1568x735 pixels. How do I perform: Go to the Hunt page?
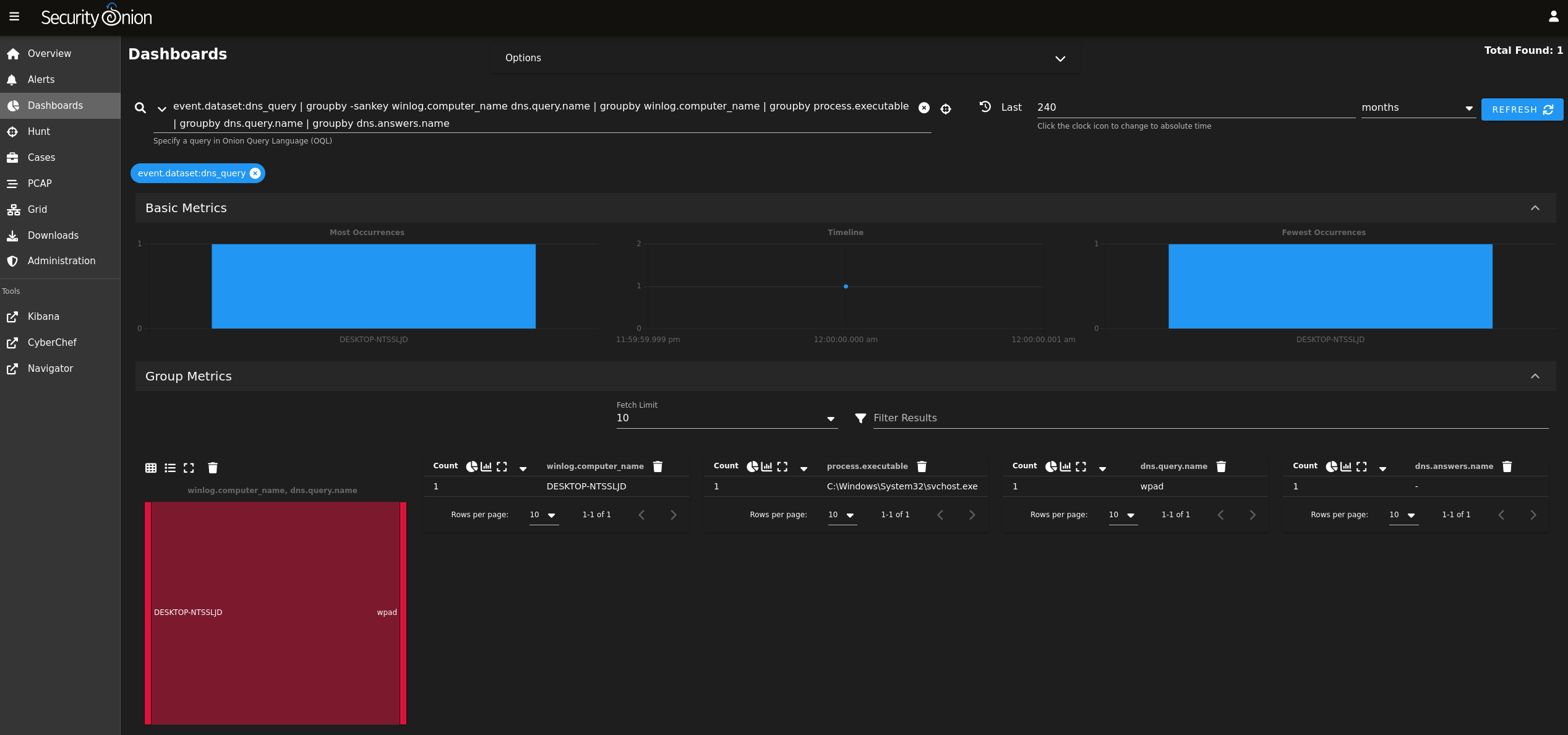(38, 131)
